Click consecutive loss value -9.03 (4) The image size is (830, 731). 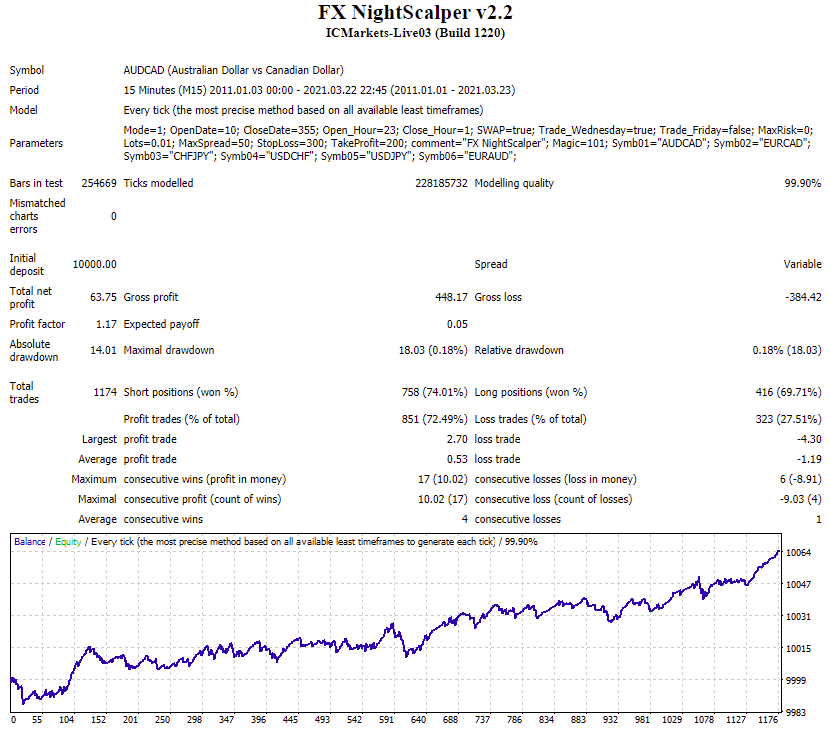click(800, 499)
